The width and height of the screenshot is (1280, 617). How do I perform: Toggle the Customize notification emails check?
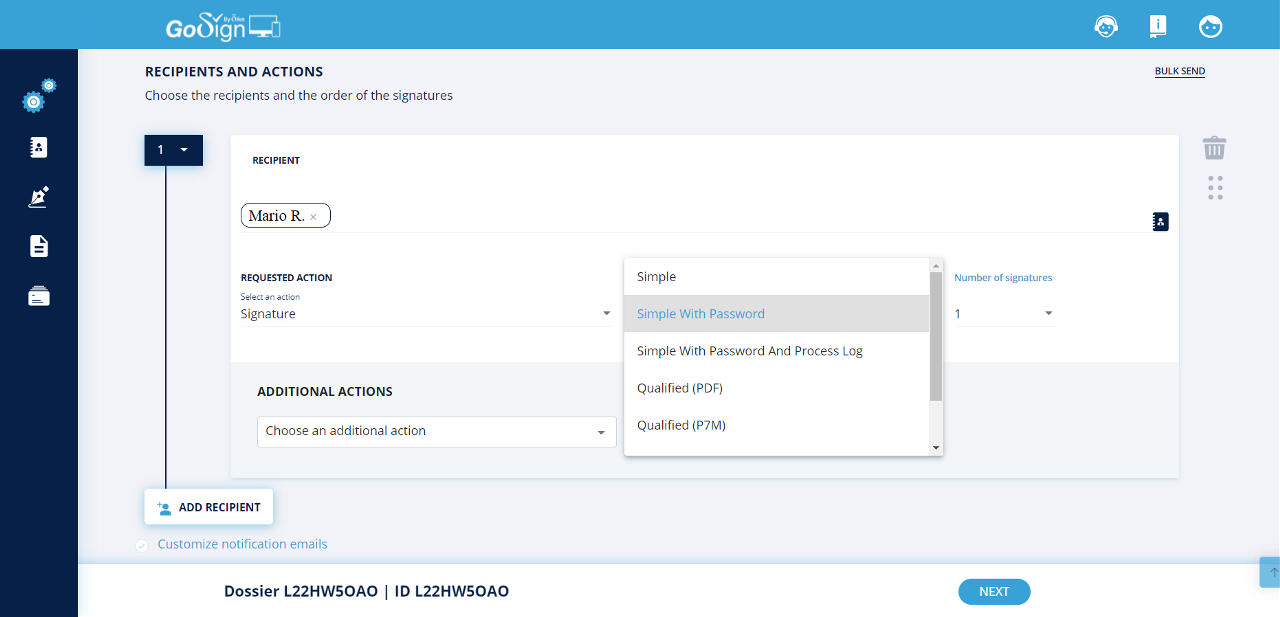141,545
